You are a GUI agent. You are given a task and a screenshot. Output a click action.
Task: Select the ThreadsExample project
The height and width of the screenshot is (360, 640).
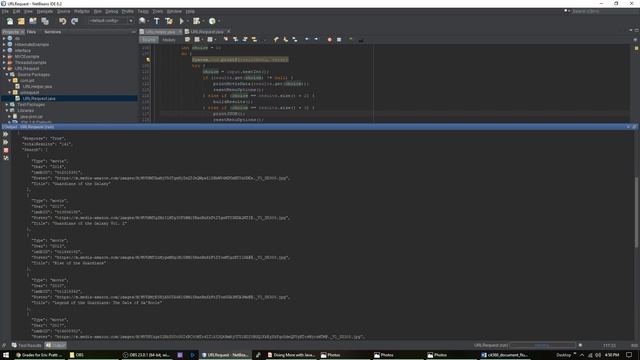(31, 62)
